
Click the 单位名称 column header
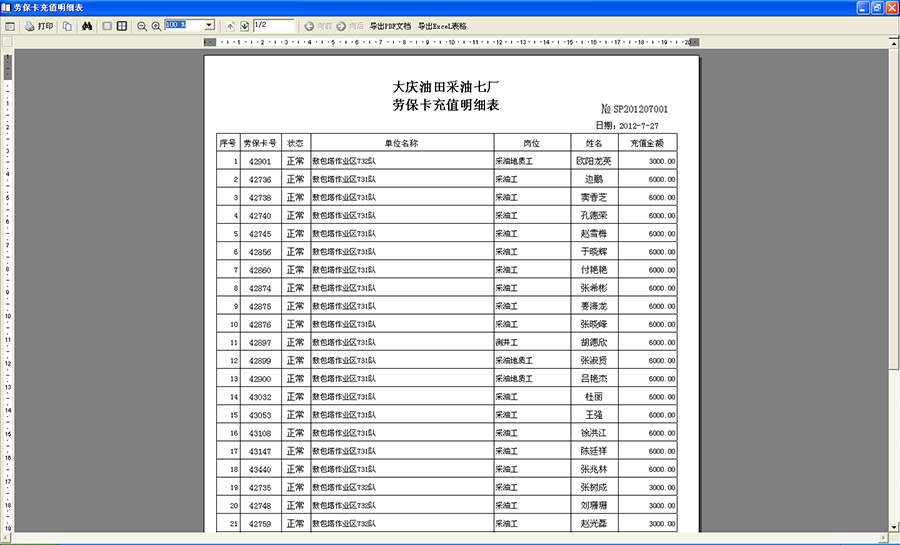[x=402, y=143]
